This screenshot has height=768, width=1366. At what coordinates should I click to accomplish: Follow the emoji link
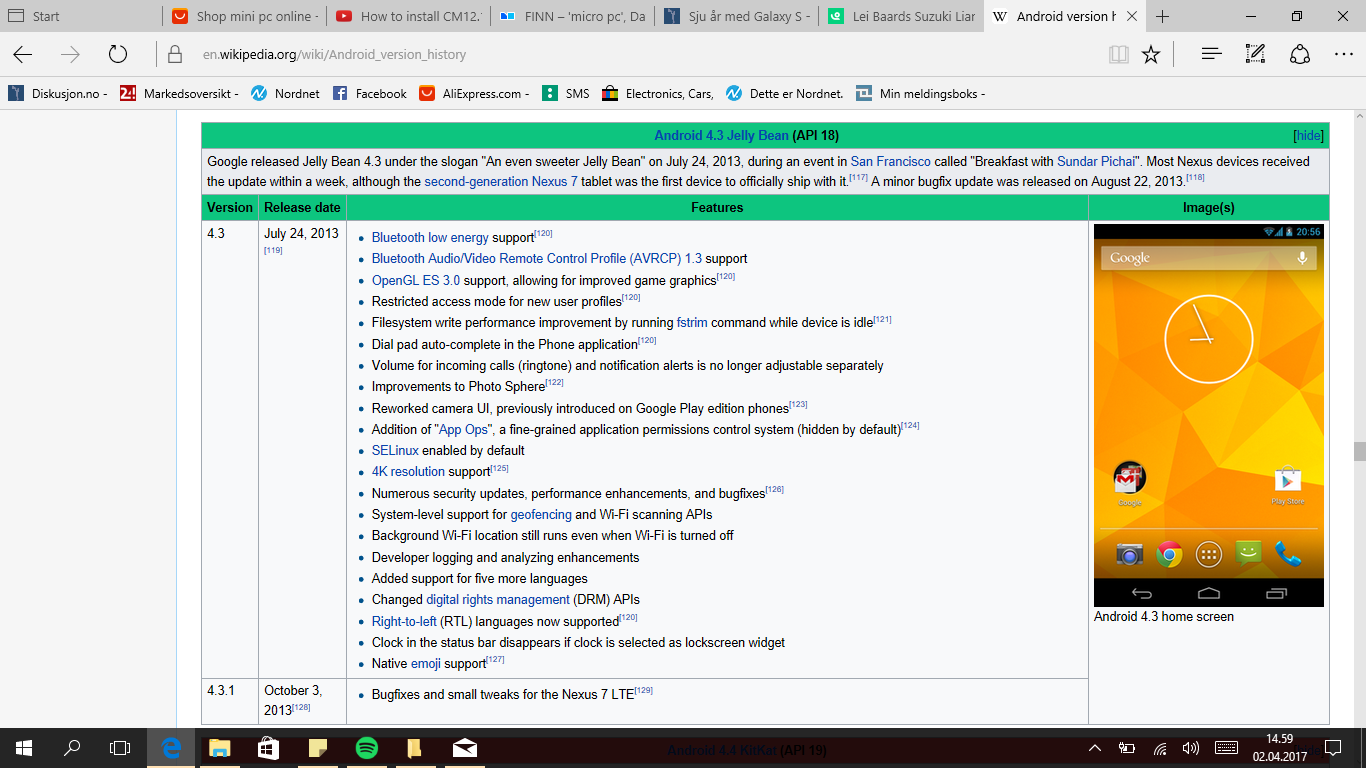click(x=426, y=664)
